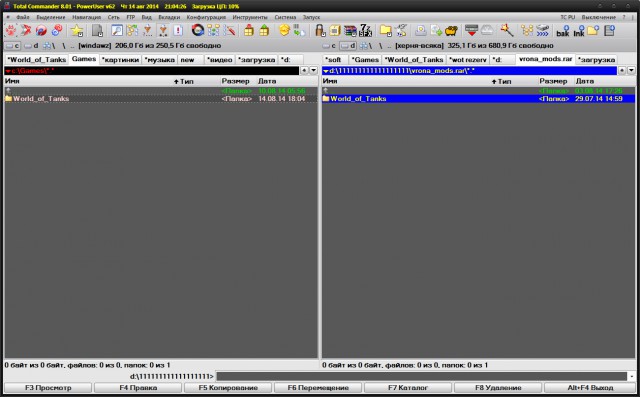The image size is (640, 397).
Task: Click the magnifying glass search icon
Action: point(117,31)
